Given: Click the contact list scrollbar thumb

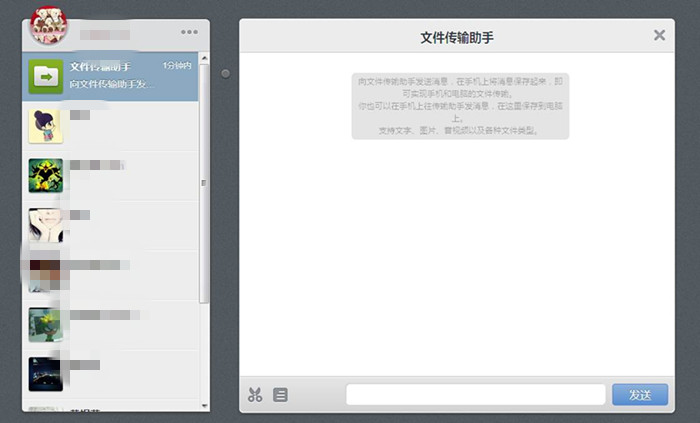Looking at the screenshot, I should [x=204, y=183].
